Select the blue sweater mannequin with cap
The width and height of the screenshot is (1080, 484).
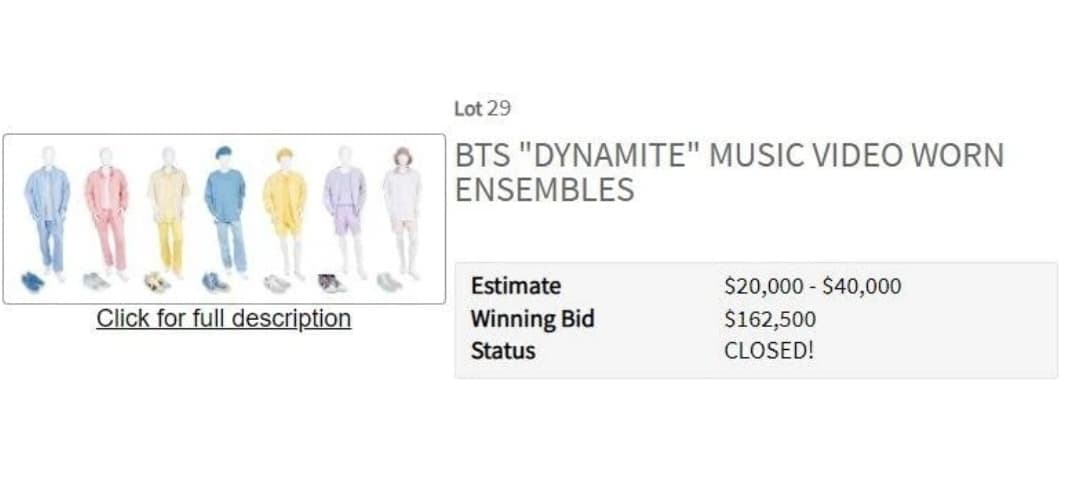click(226, 211)
